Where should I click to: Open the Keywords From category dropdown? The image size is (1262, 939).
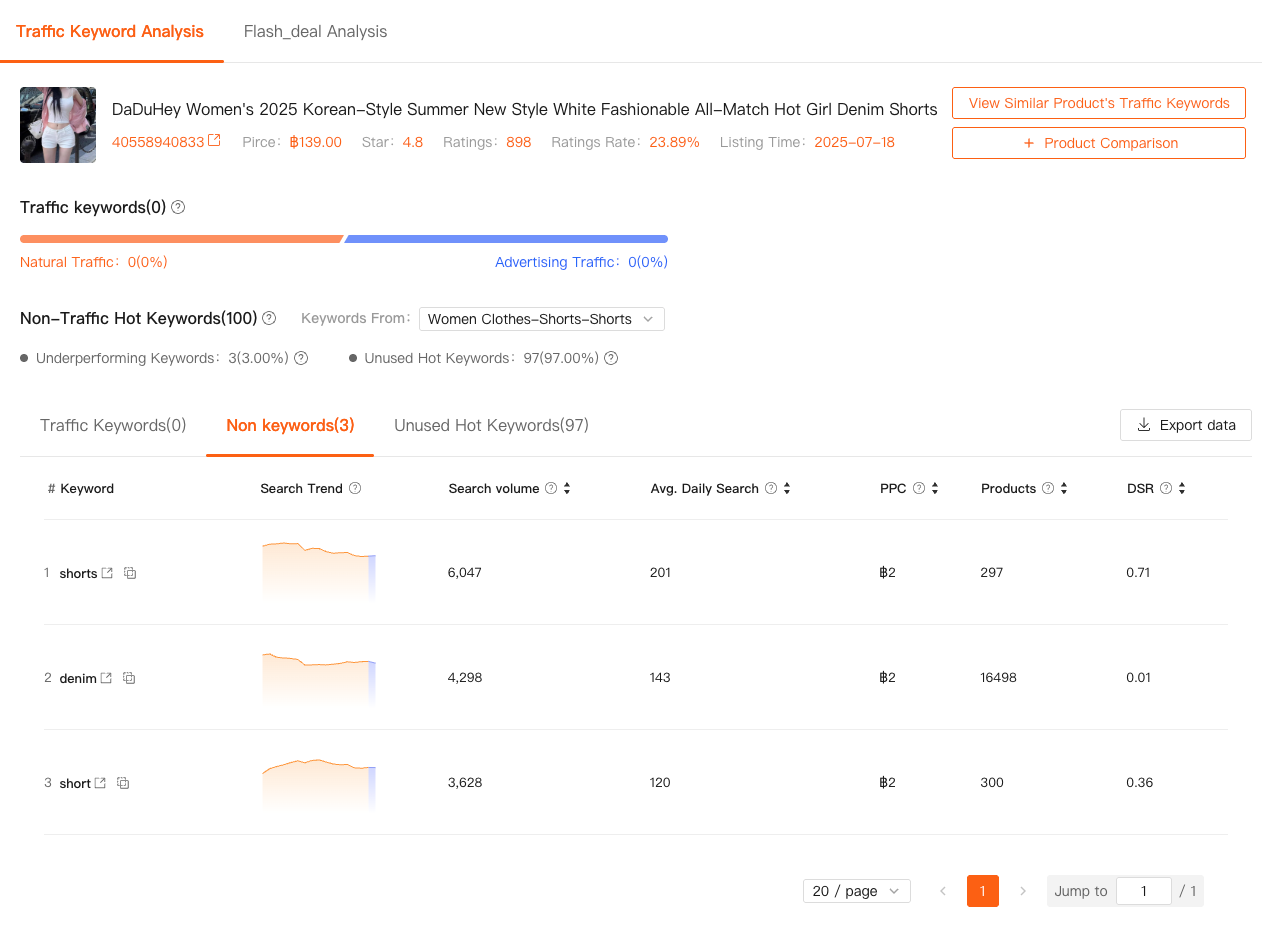(x=541, y=319)
